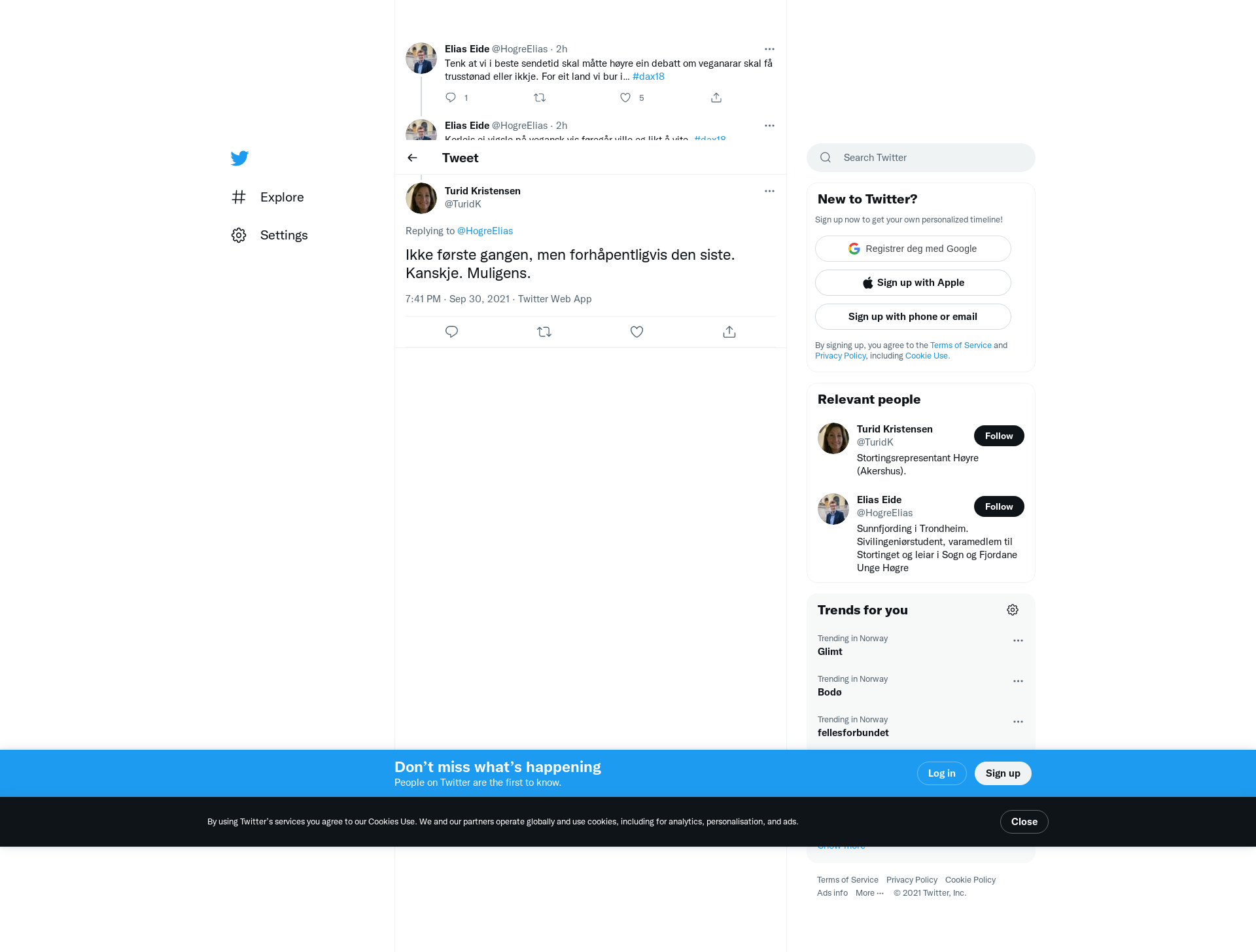Go back using the arrow beside Tweet
Viewport: 1256px width, 952px height.
[412, 158]
